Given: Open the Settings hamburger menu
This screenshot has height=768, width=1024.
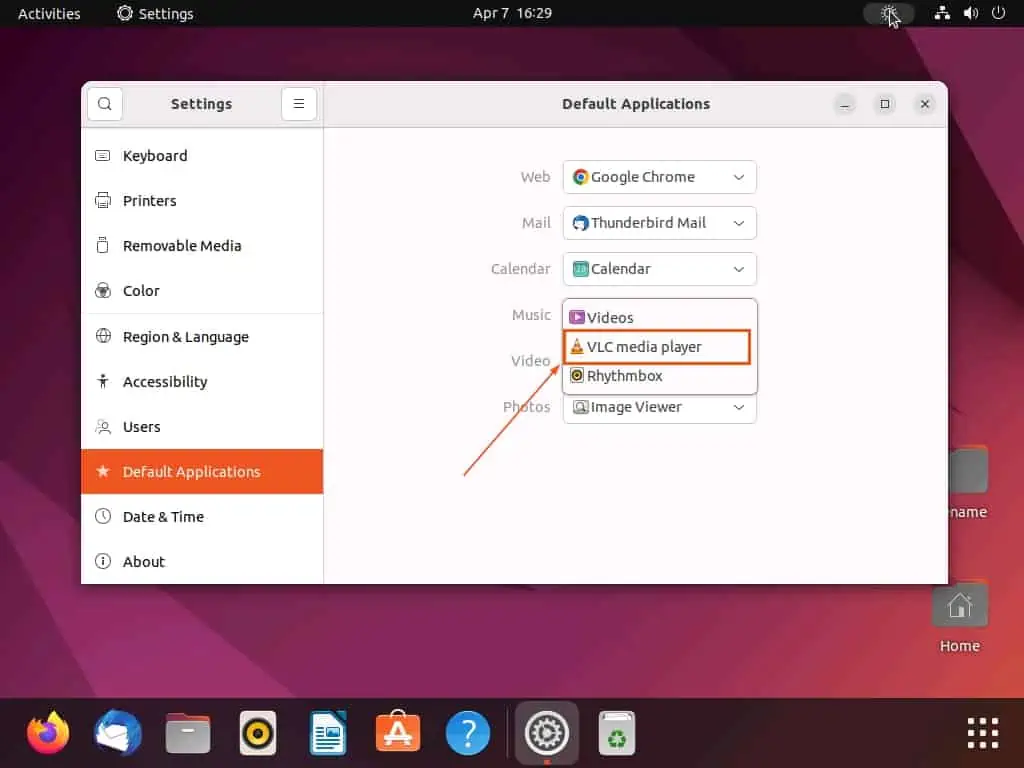Looking at the screenshot, I should click(299, 104).
